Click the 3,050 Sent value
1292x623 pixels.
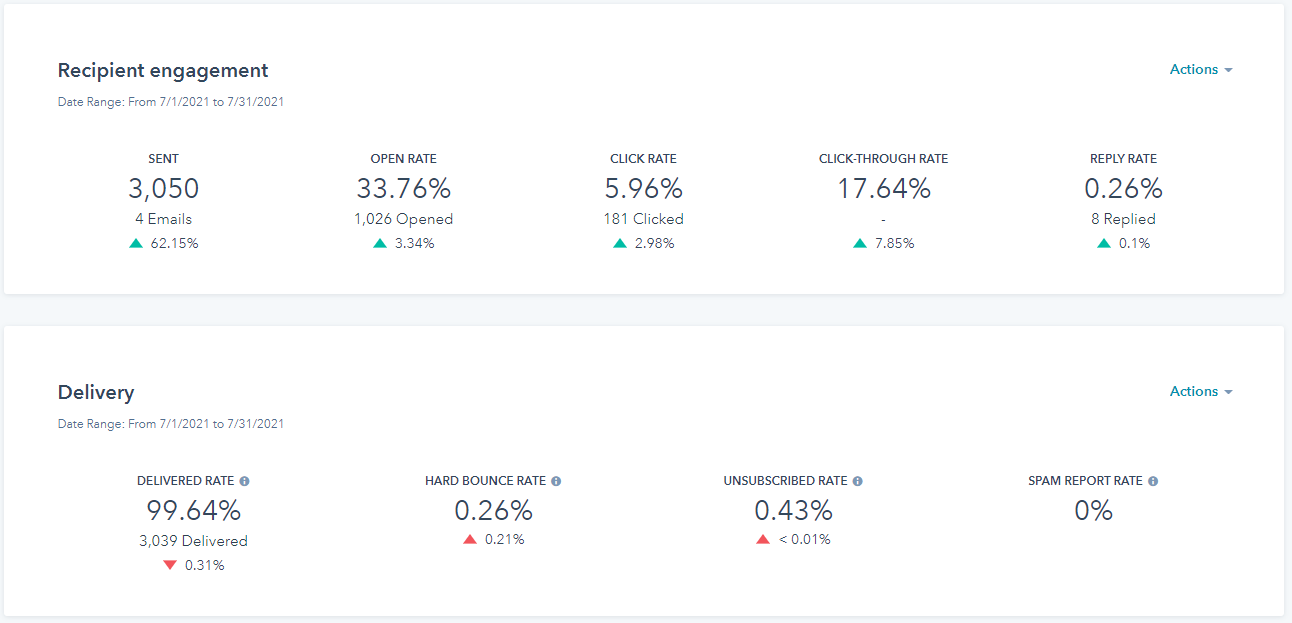point(163,188)
